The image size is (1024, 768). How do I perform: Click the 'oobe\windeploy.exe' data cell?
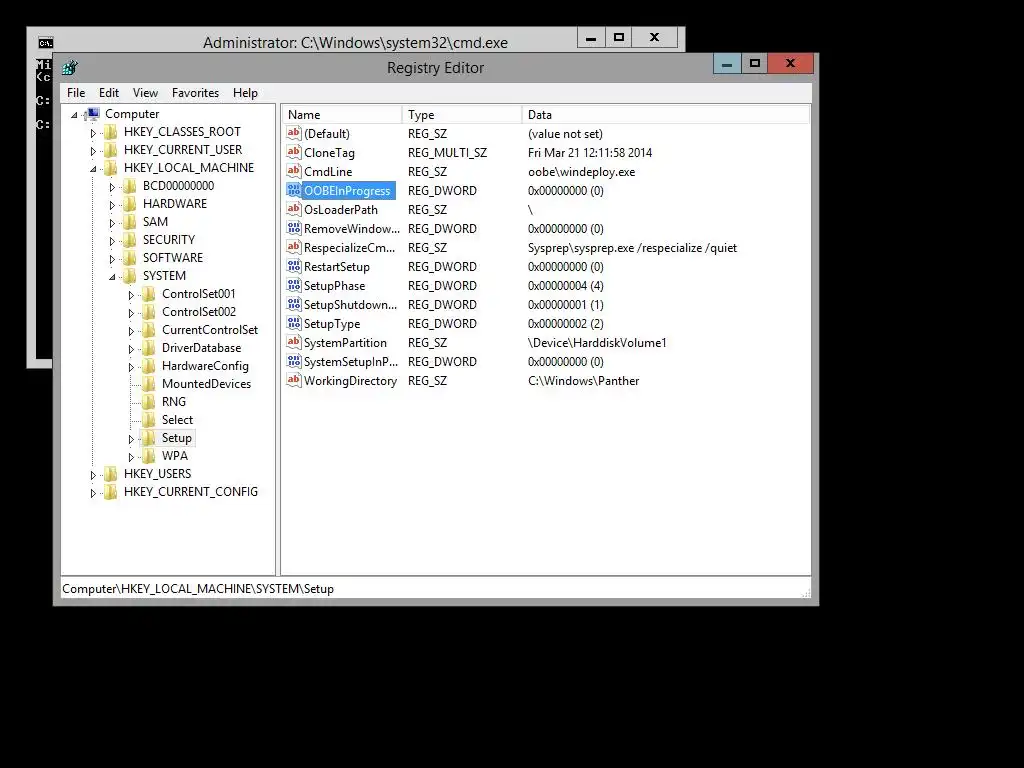tap(581, 172)
